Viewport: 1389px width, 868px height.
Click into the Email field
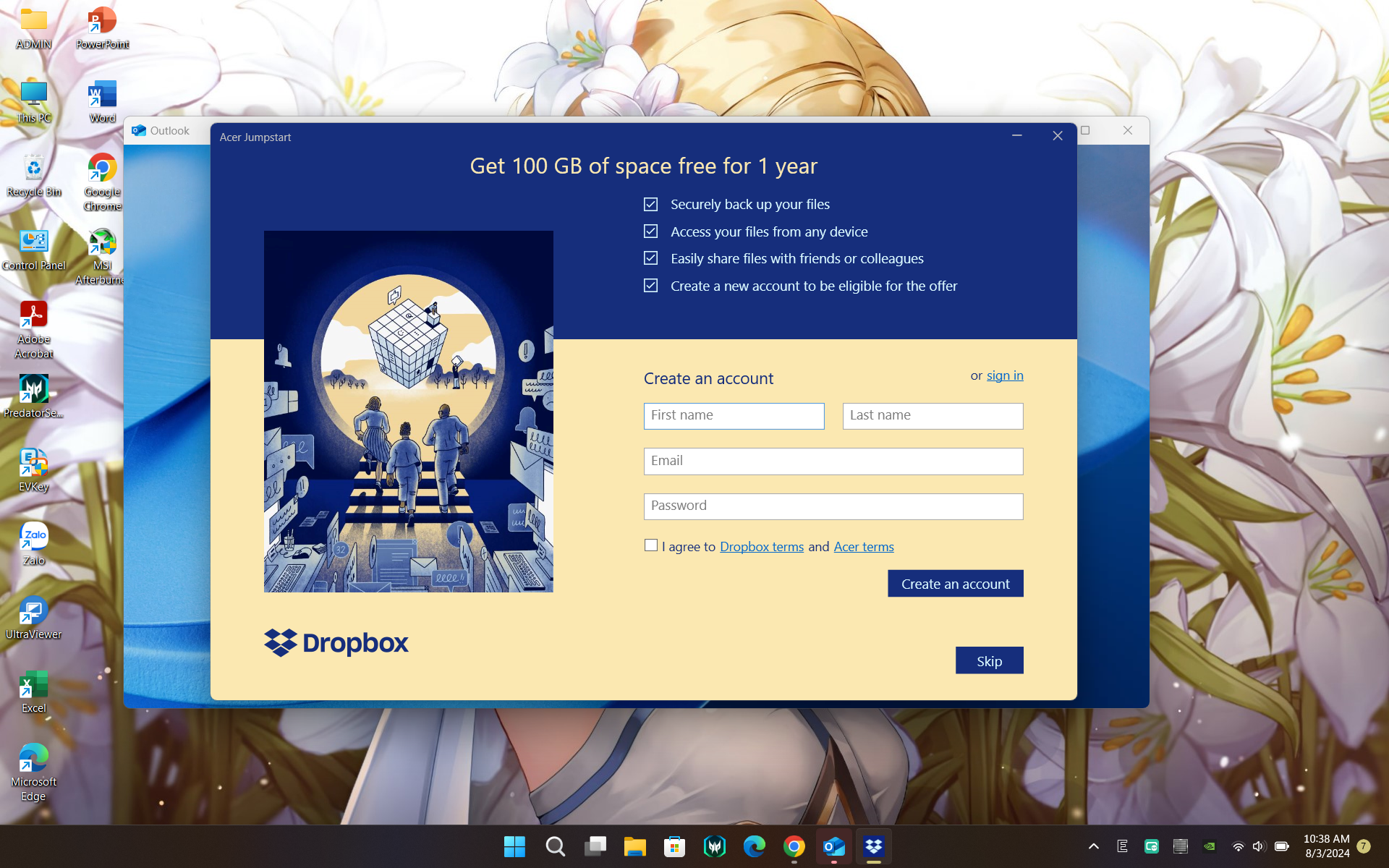[833, 461]
